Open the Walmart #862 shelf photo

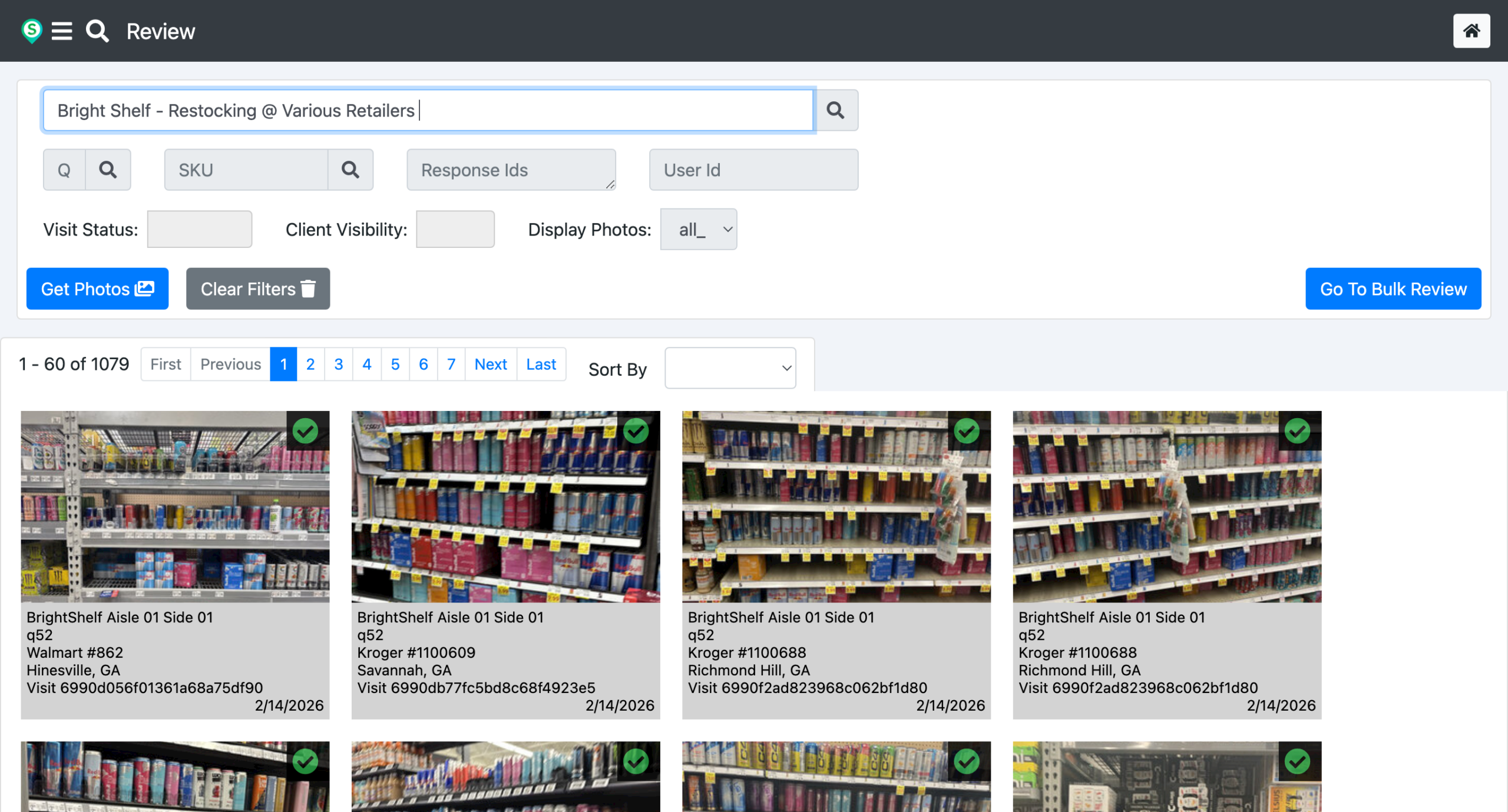point(175,506)
